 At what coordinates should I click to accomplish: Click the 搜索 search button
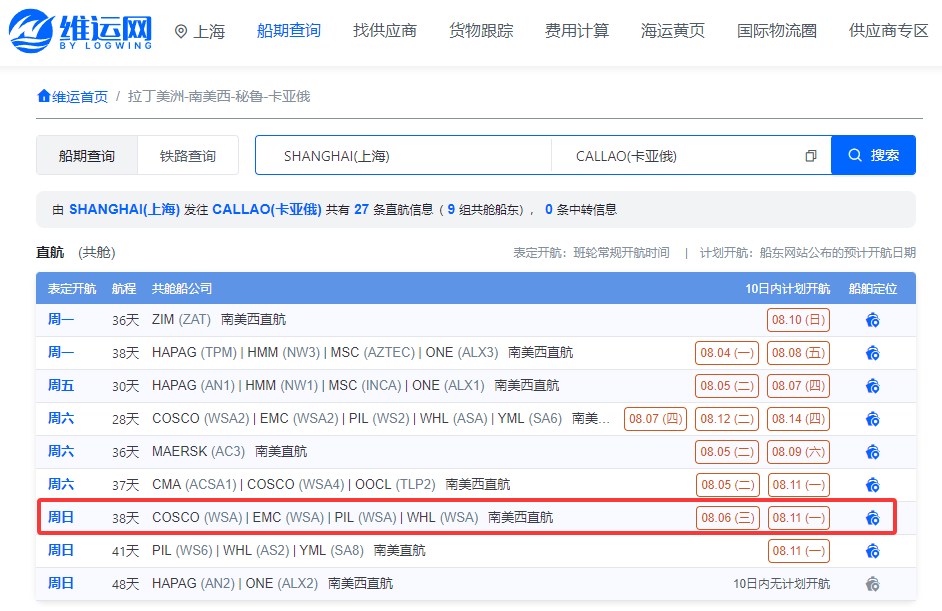pos(874,155)
